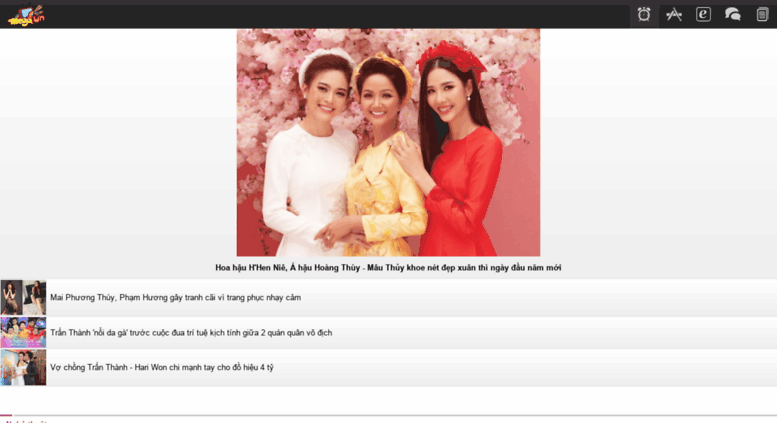Click thumbnail for Hari Won article
Screen dimensions: 777x423
[23, 367]
